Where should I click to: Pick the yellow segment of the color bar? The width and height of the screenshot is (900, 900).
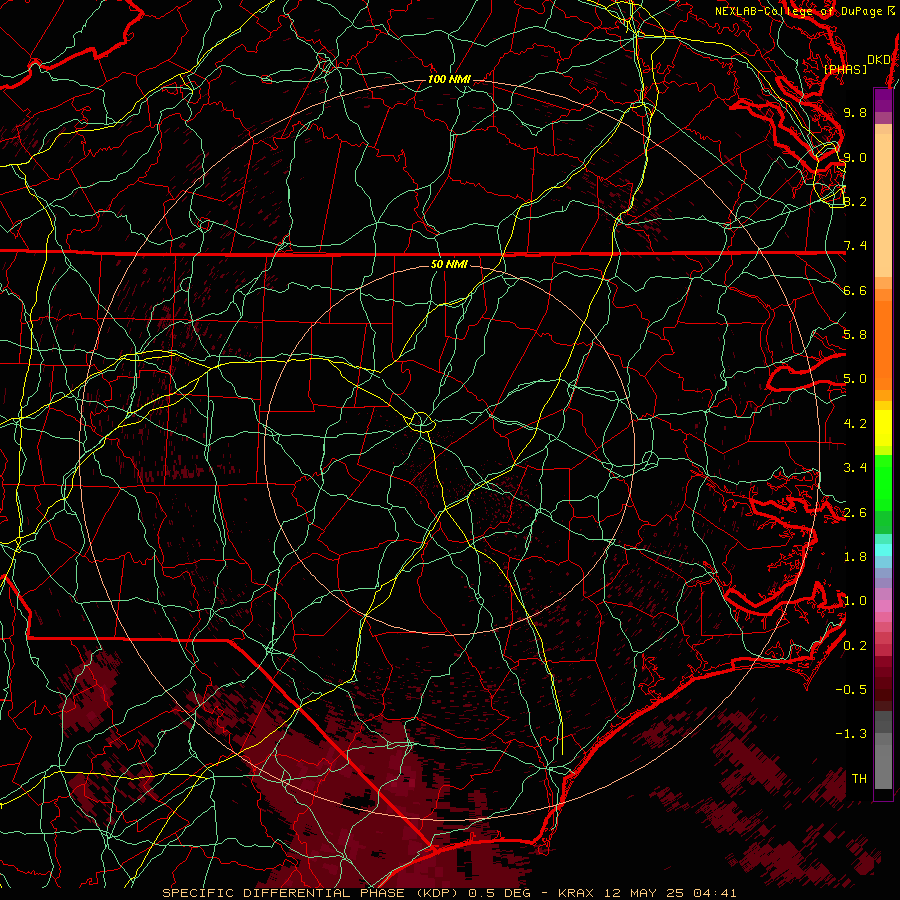[883, 428]
